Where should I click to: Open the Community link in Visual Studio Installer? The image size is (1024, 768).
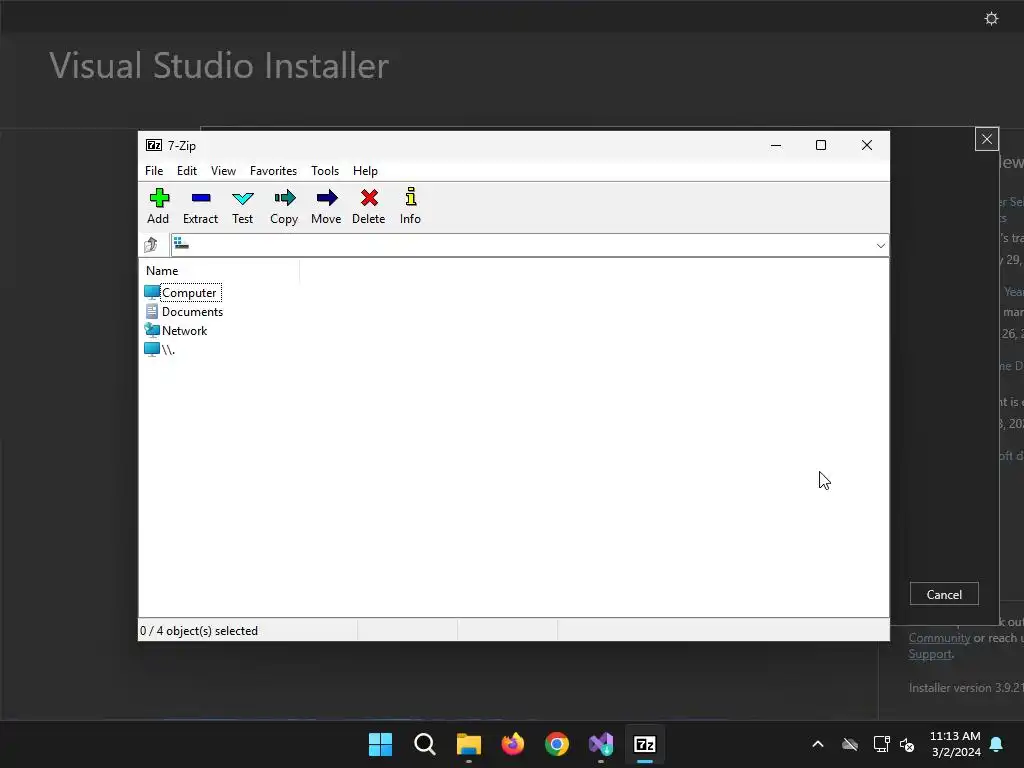coord(939,638)
